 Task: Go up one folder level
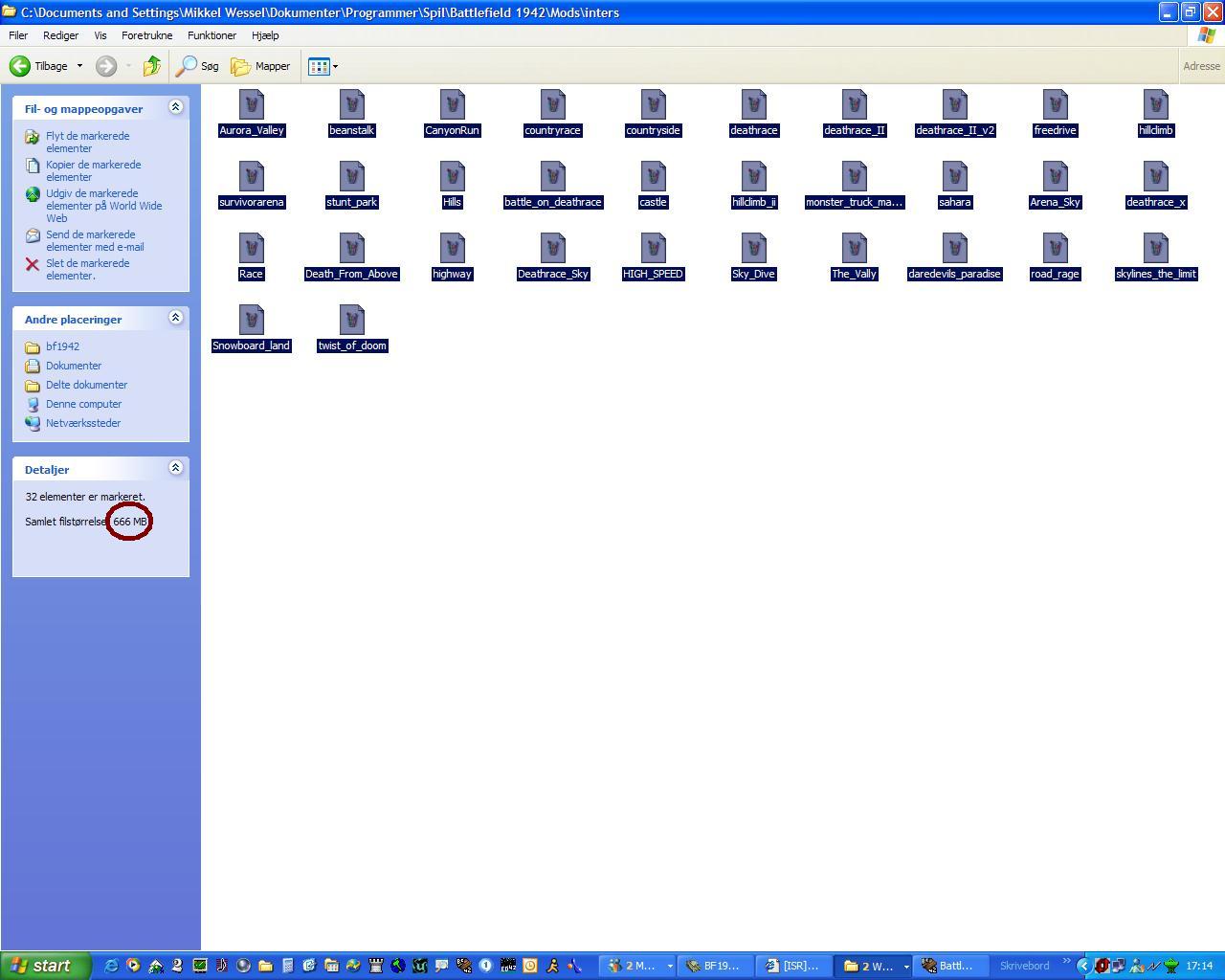pos(151,66)
